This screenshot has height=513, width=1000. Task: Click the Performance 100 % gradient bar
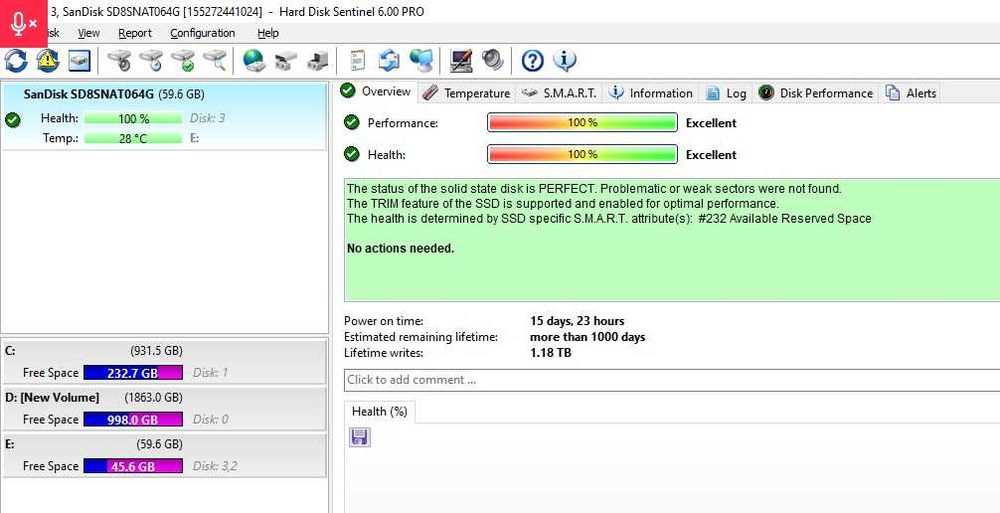coord(582,123)
